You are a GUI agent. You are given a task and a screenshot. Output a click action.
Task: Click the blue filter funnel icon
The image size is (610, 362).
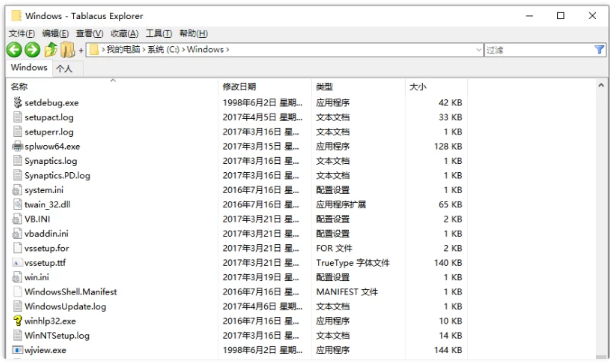point(599,50)
